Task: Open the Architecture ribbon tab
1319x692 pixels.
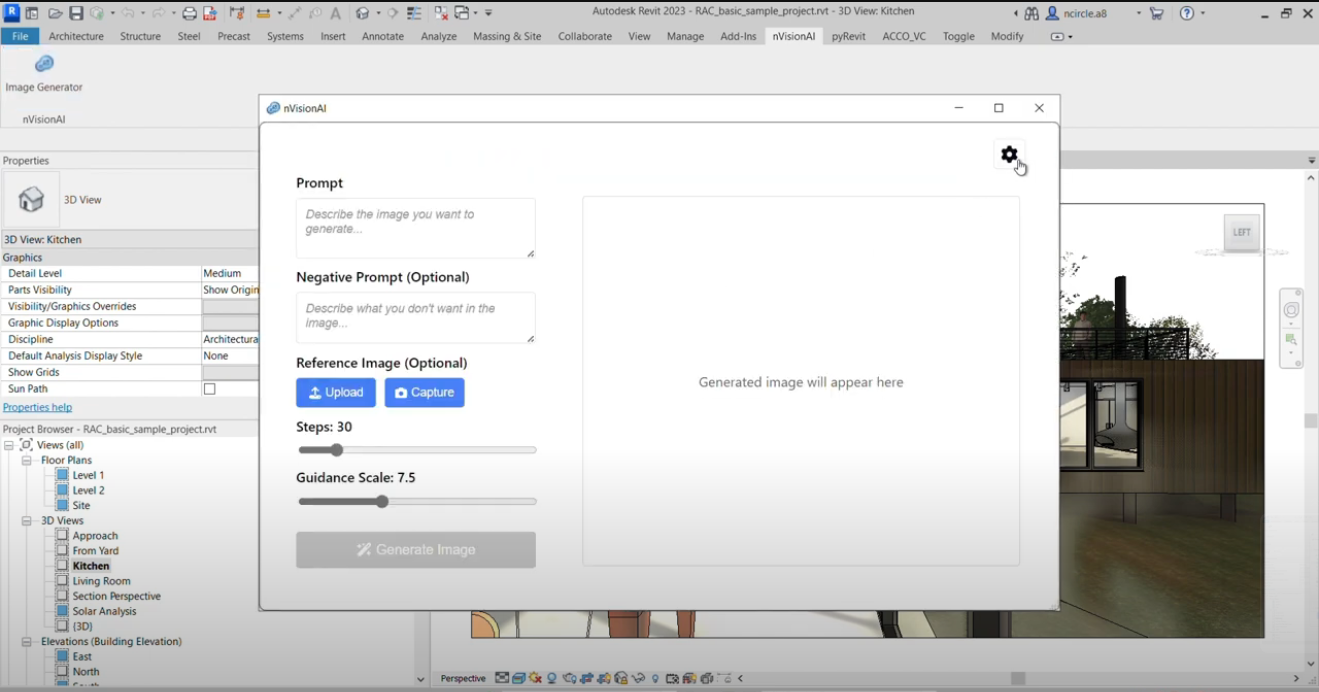Action: coord(76,36)
